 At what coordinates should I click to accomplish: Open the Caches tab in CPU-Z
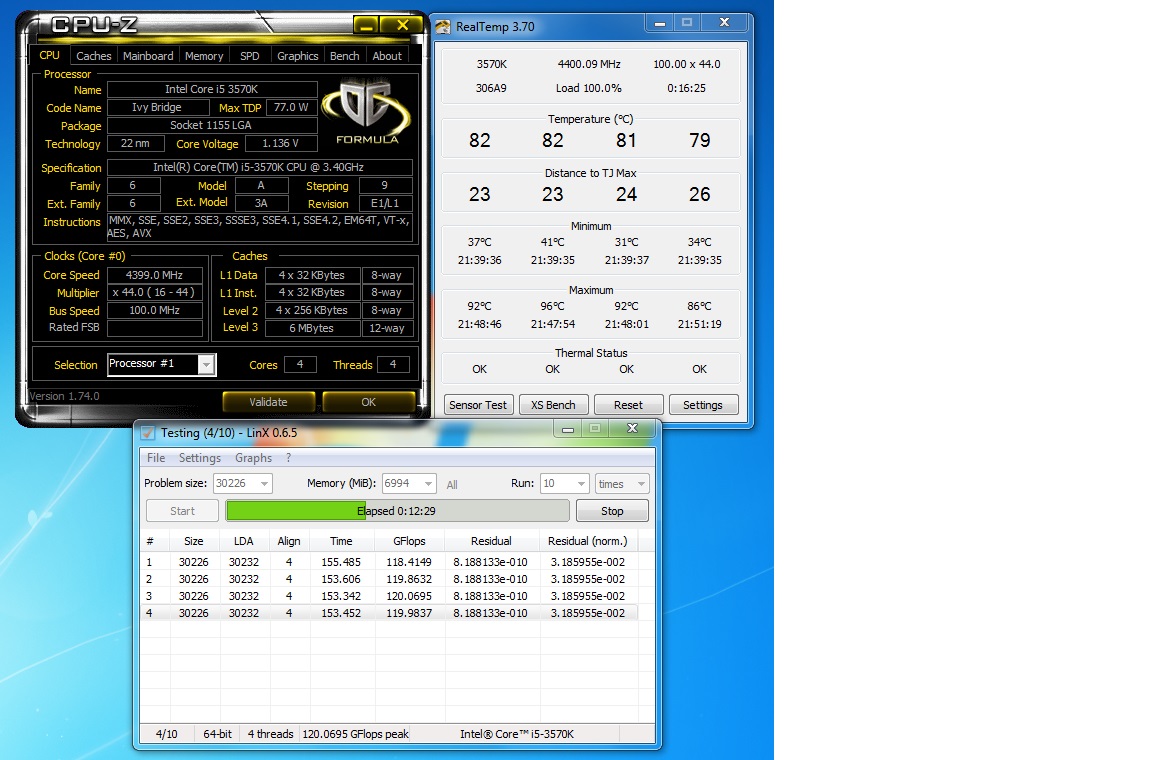tap(94, 56)
